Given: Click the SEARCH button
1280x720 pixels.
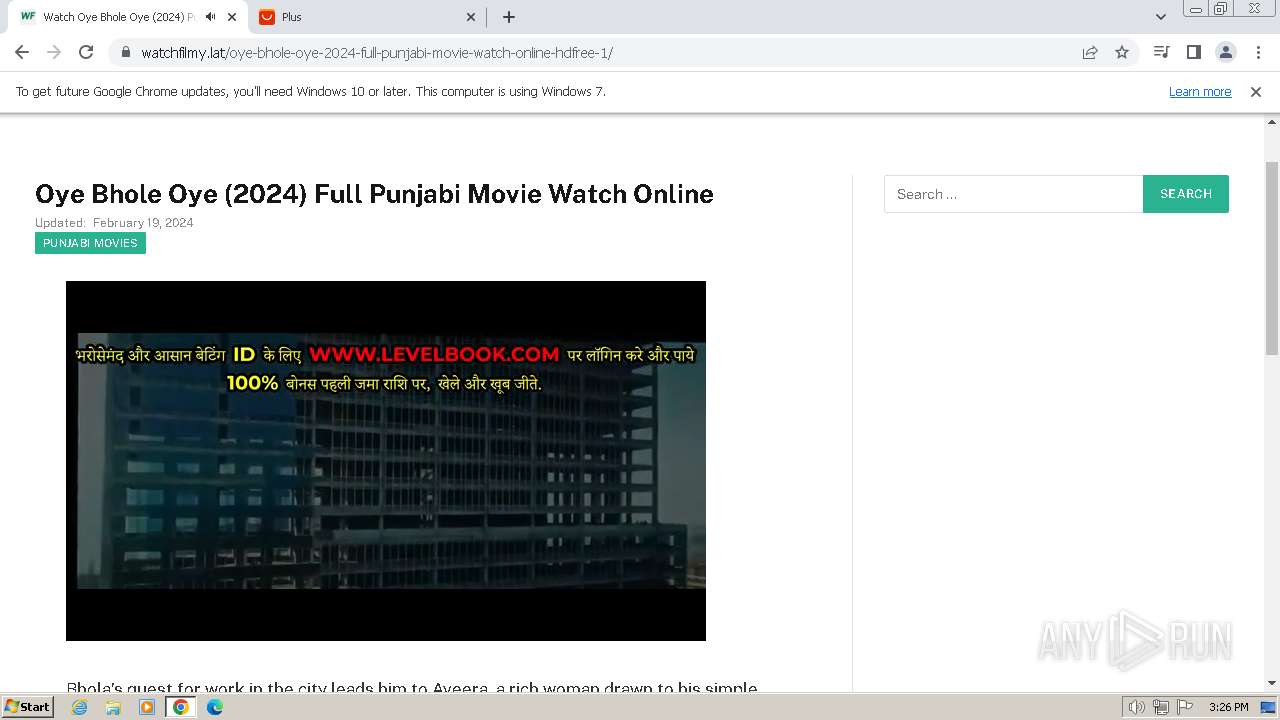Looking at the screenshot, I should pyautogui.click(x=1186, y=194).
